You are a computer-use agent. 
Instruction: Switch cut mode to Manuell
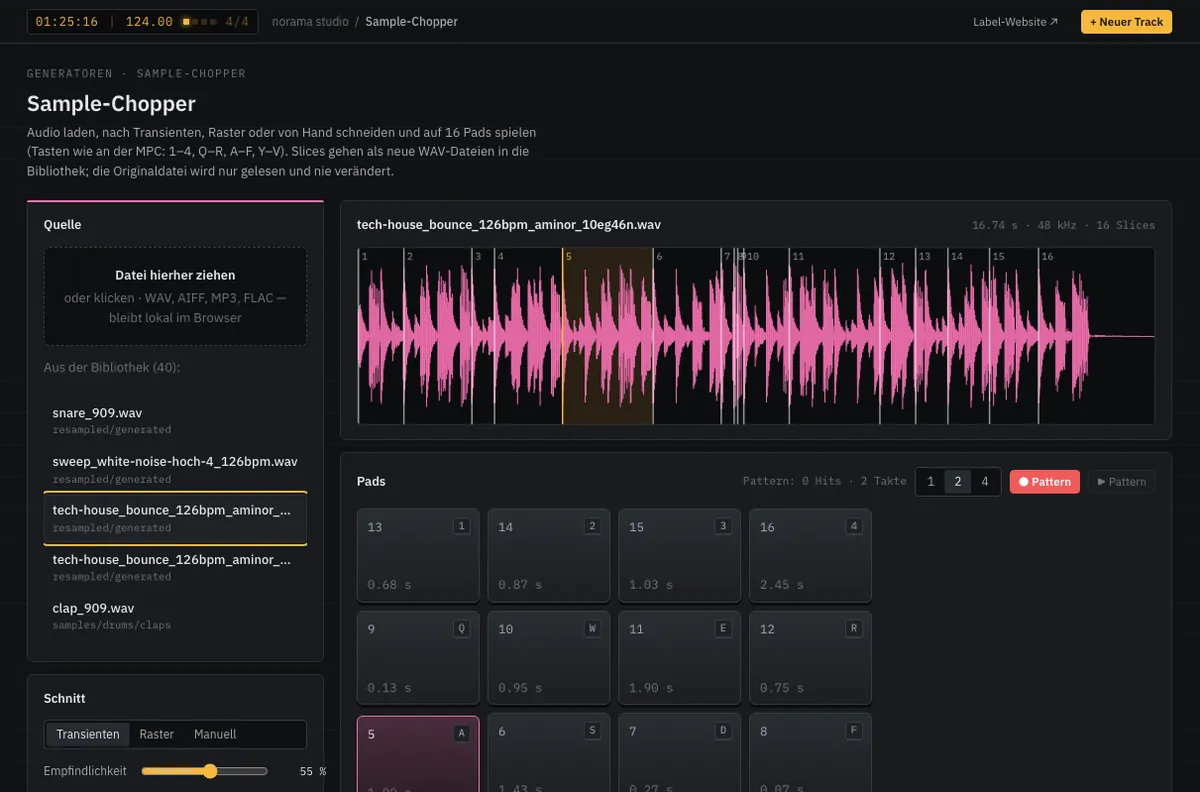tap(215, 734)
